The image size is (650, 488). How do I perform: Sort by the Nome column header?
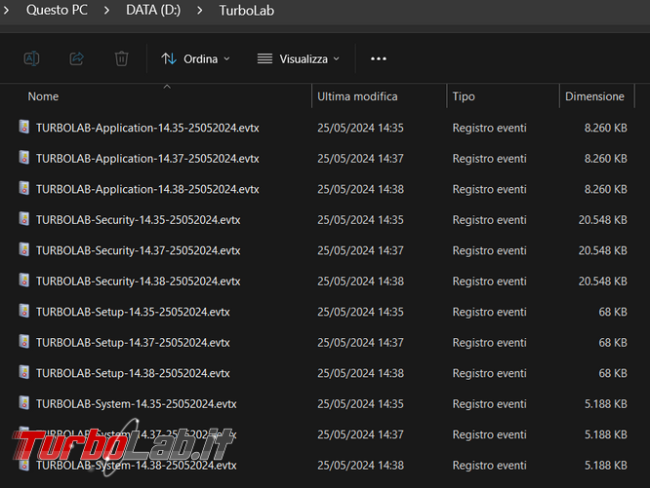click(x=43, y=97)
